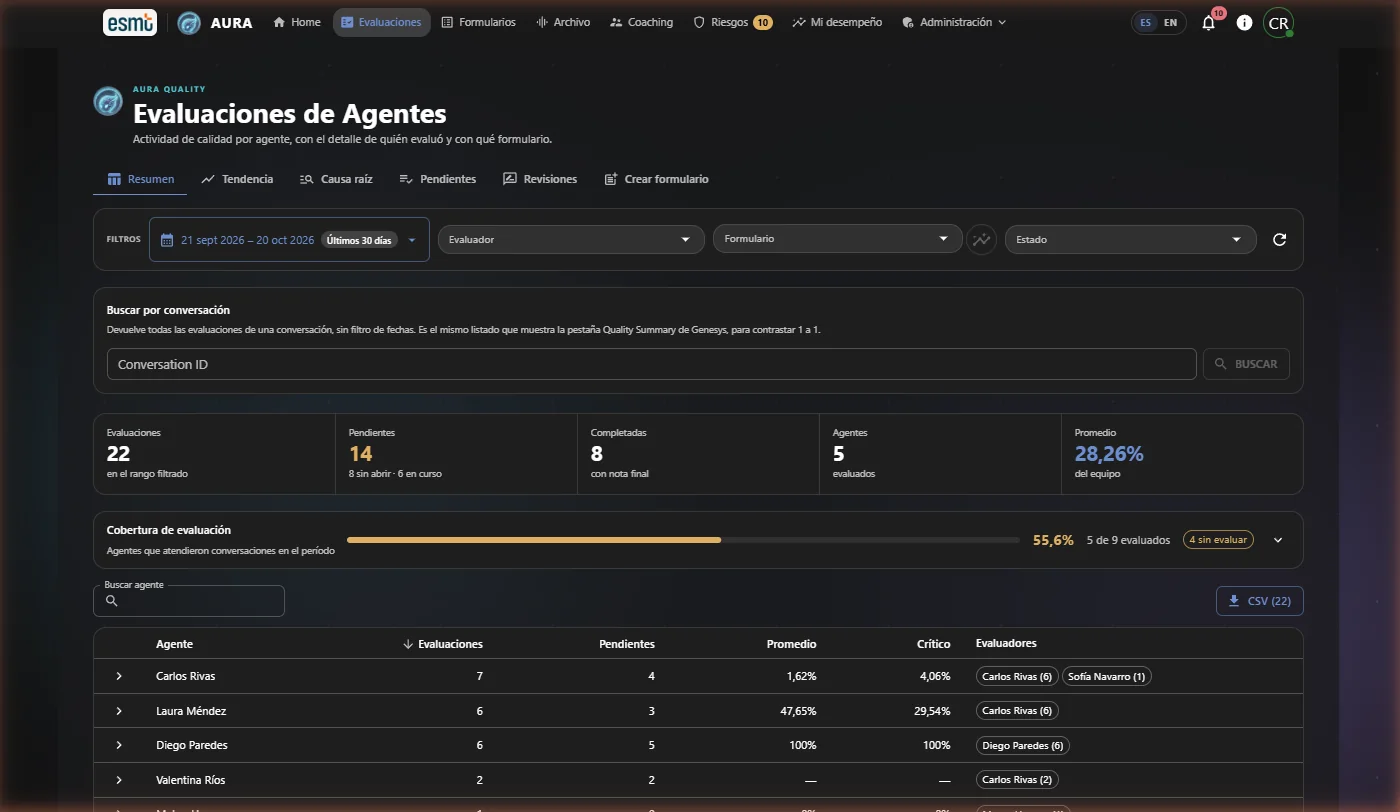Click the Conversation ID input field
This screenshot has width=1400, height=812.
pyautogui.click(x=651, y=364)
